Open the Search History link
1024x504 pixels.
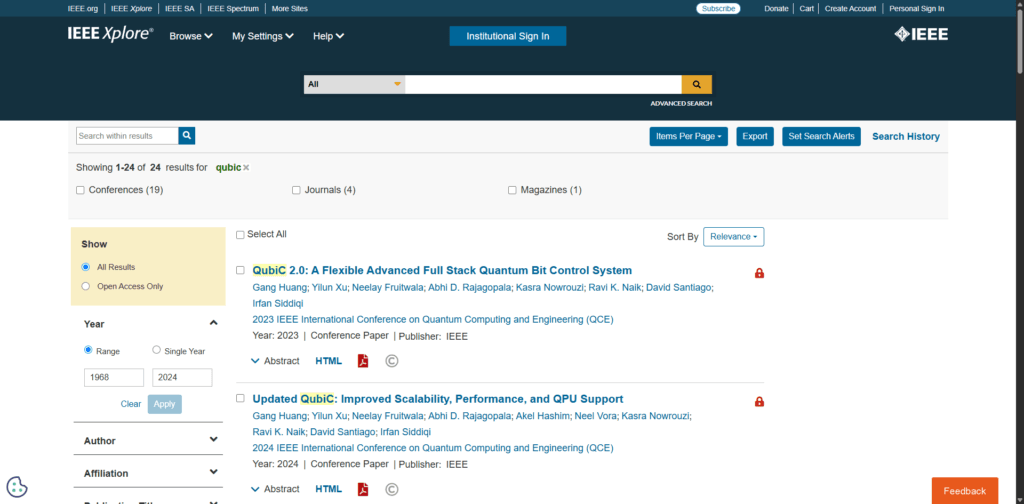point(906,136)
